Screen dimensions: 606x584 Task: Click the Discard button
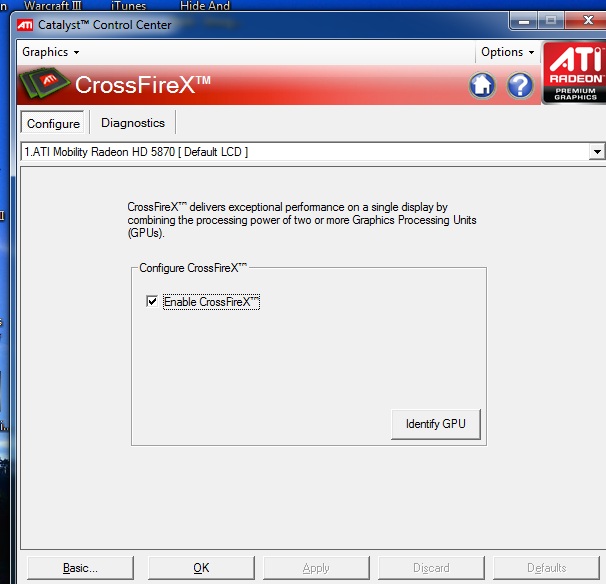(431, 568)
